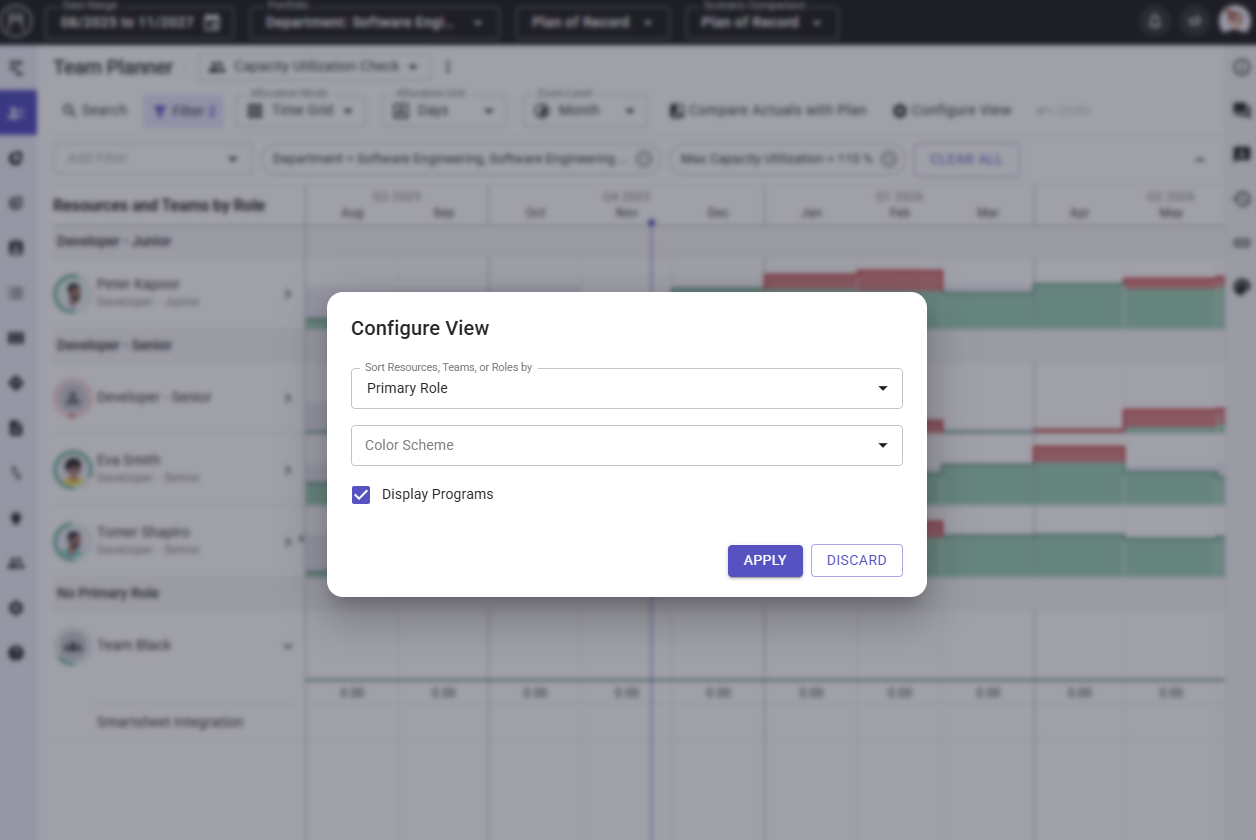Click the Configure View gear icon
The height and width of the screenshot is (840, 1256).
(899, 111)
